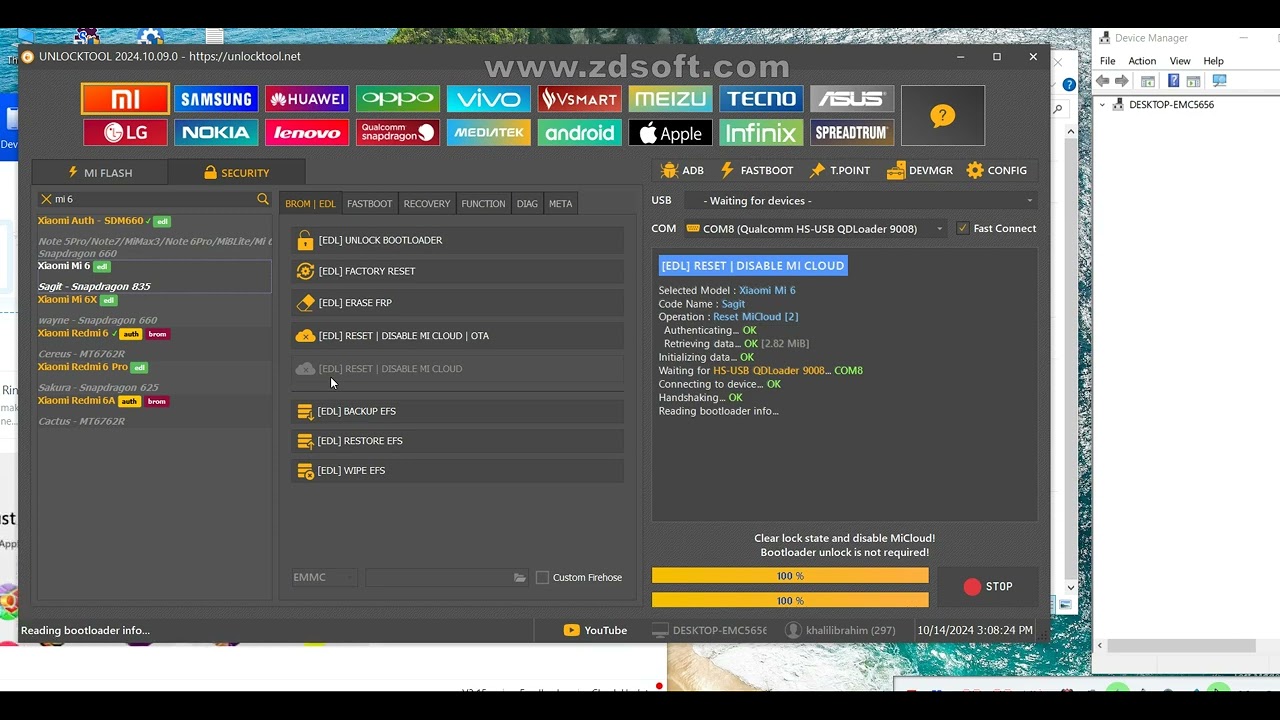Screen dimensions: 1280x720
Task: Select the vivo brand logo
Action: [489, 99]
